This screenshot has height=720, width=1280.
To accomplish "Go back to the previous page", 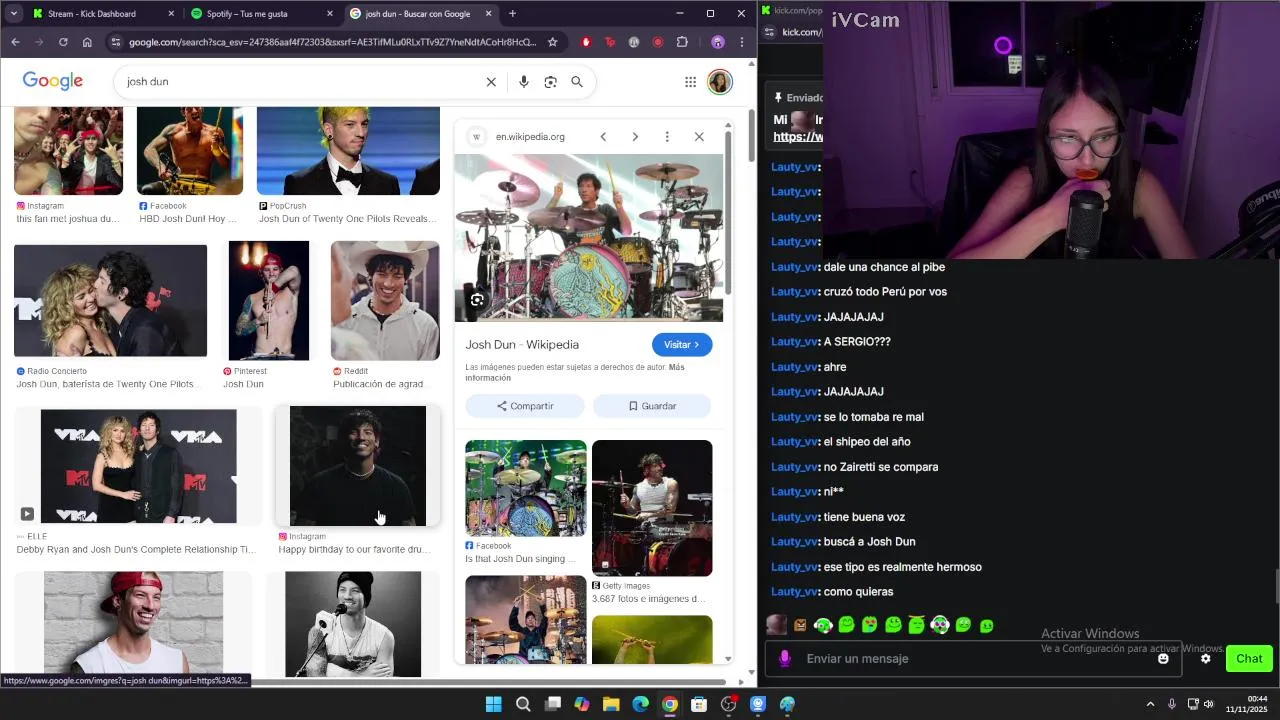I will coord(15,42).
